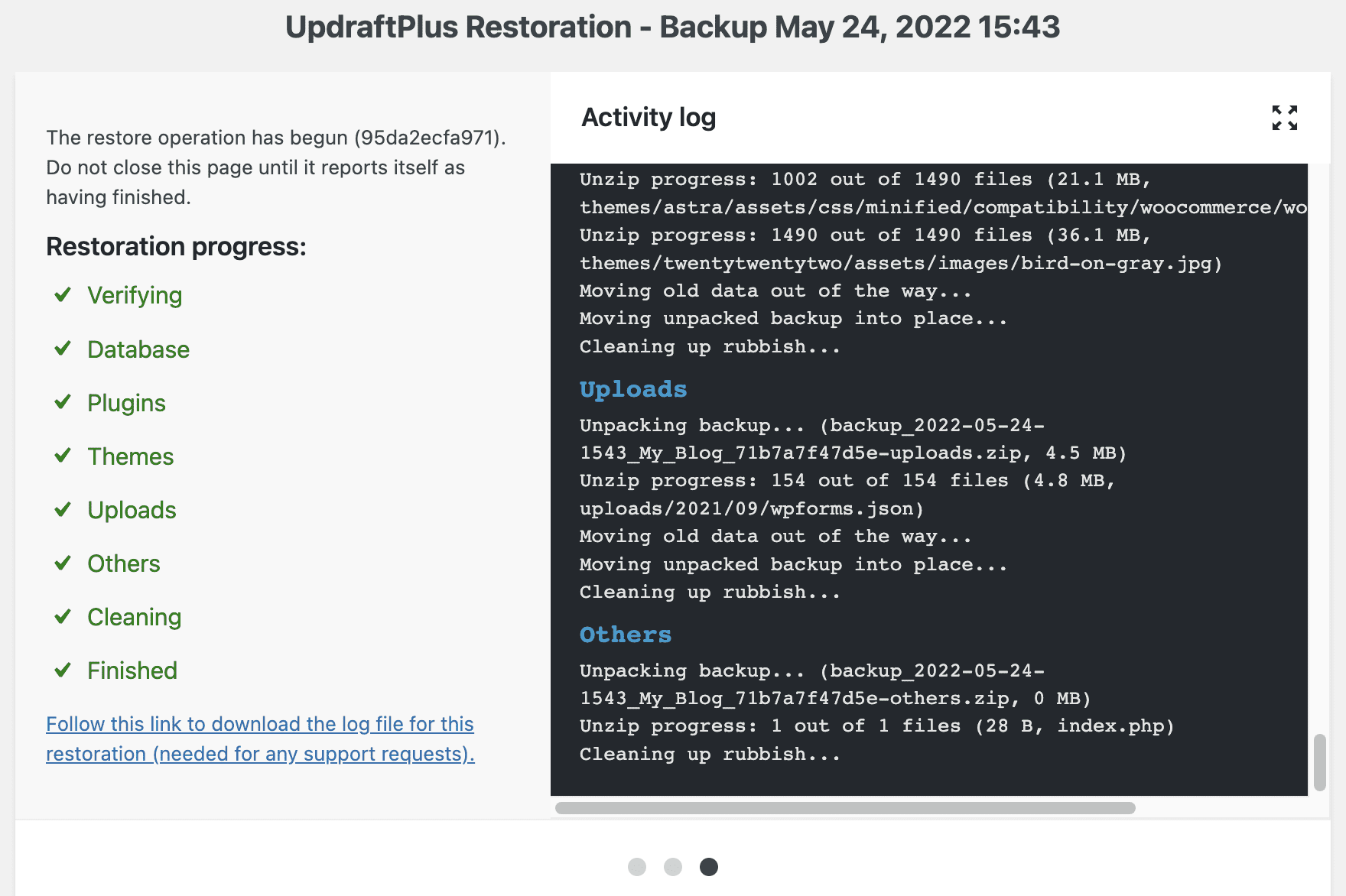Screen dimensions: 1346x896
Task: Open the restoration log file download link
Action: click(260, 738)
